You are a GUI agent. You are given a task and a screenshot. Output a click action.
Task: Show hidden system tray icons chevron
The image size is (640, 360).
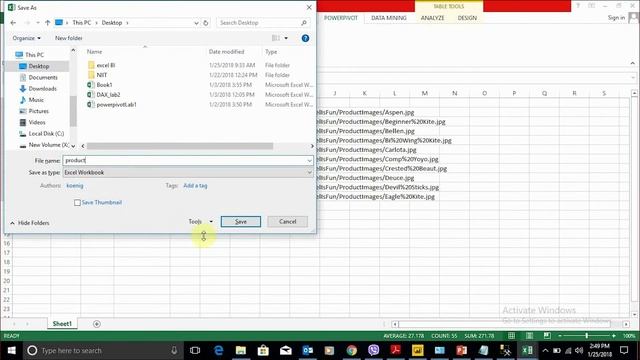point(545,350)
